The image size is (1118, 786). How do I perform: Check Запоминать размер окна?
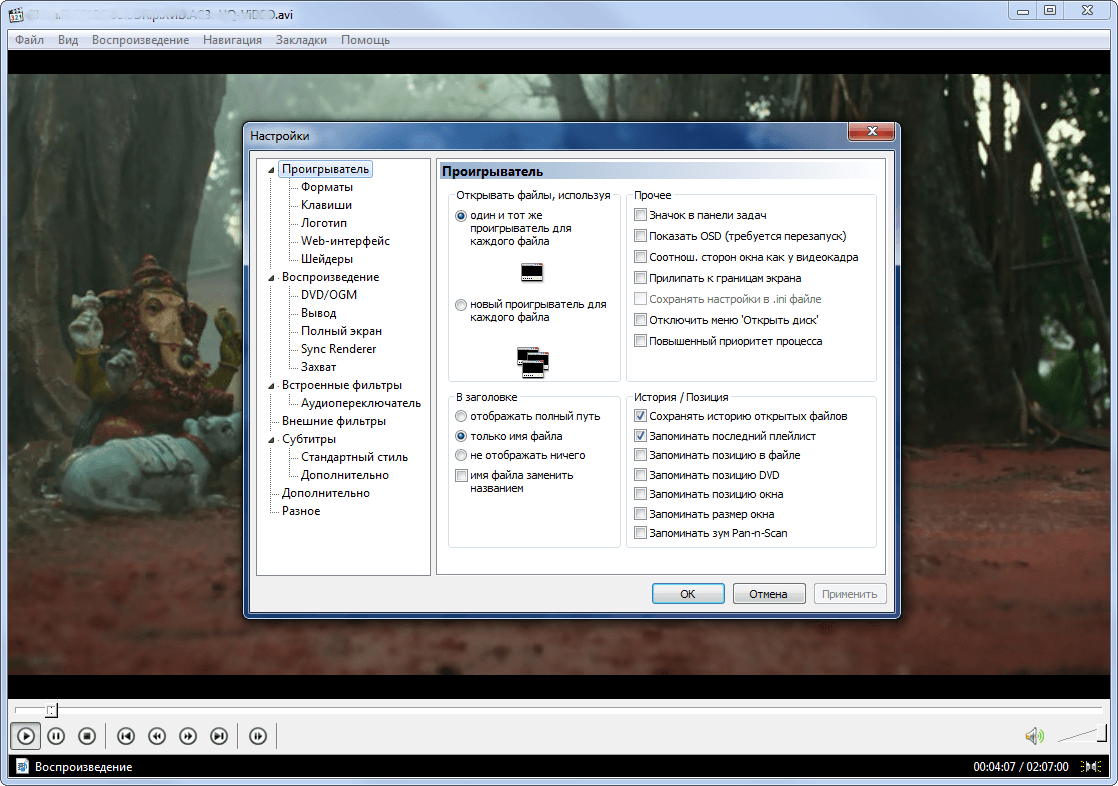point(640,514)
